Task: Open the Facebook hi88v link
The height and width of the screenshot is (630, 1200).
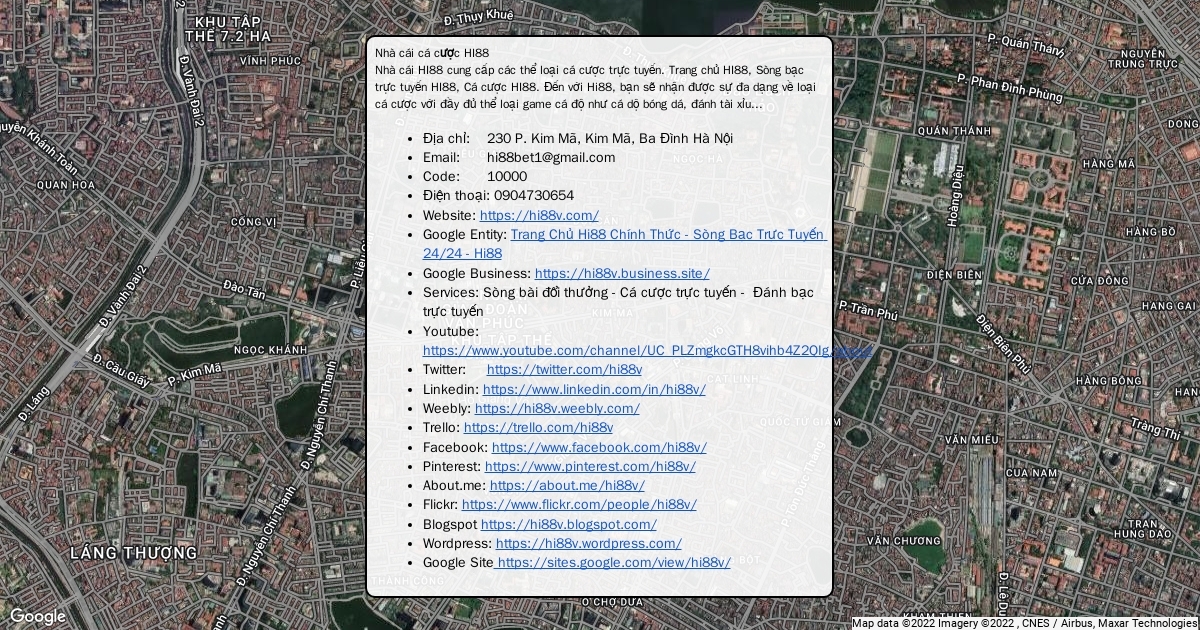Action: click(x=599, y=447)
